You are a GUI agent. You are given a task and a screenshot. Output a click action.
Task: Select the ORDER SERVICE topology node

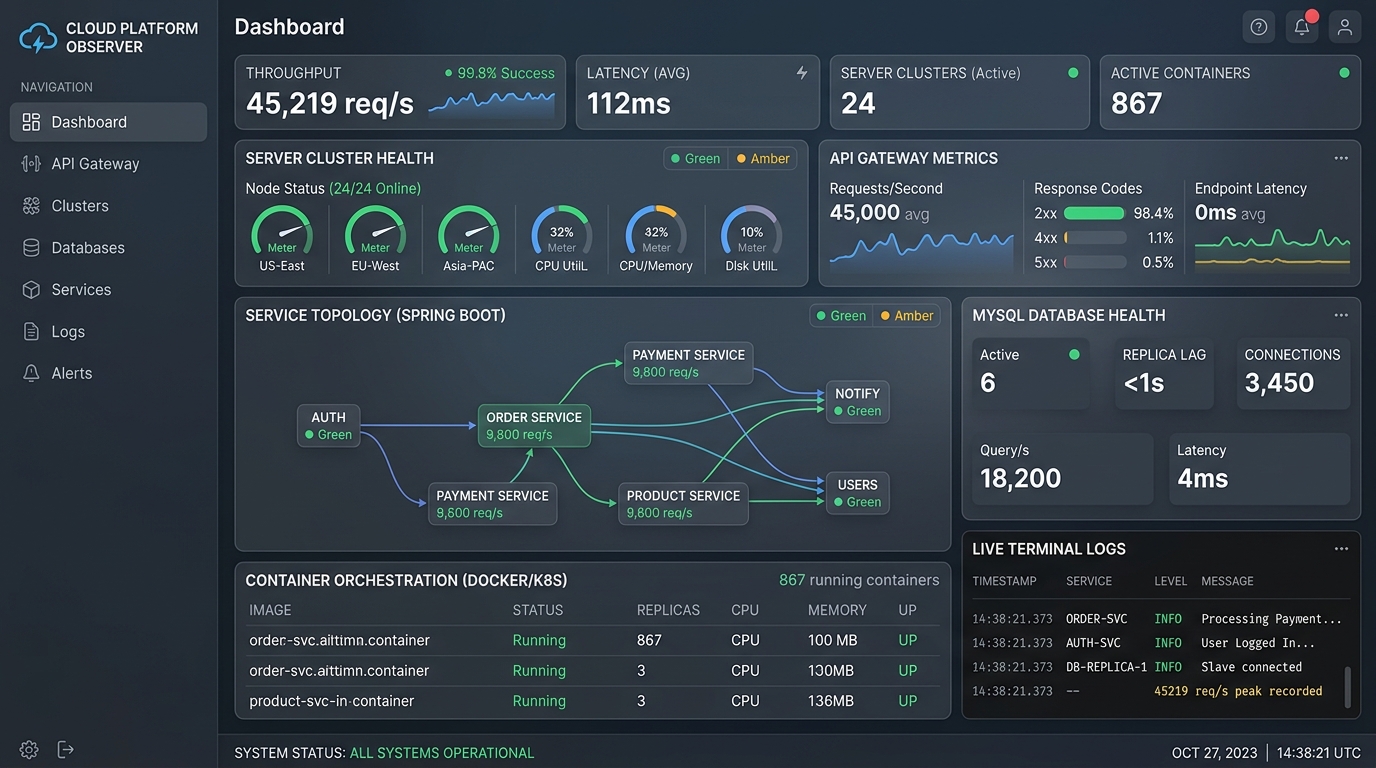[x=534, y=425]
